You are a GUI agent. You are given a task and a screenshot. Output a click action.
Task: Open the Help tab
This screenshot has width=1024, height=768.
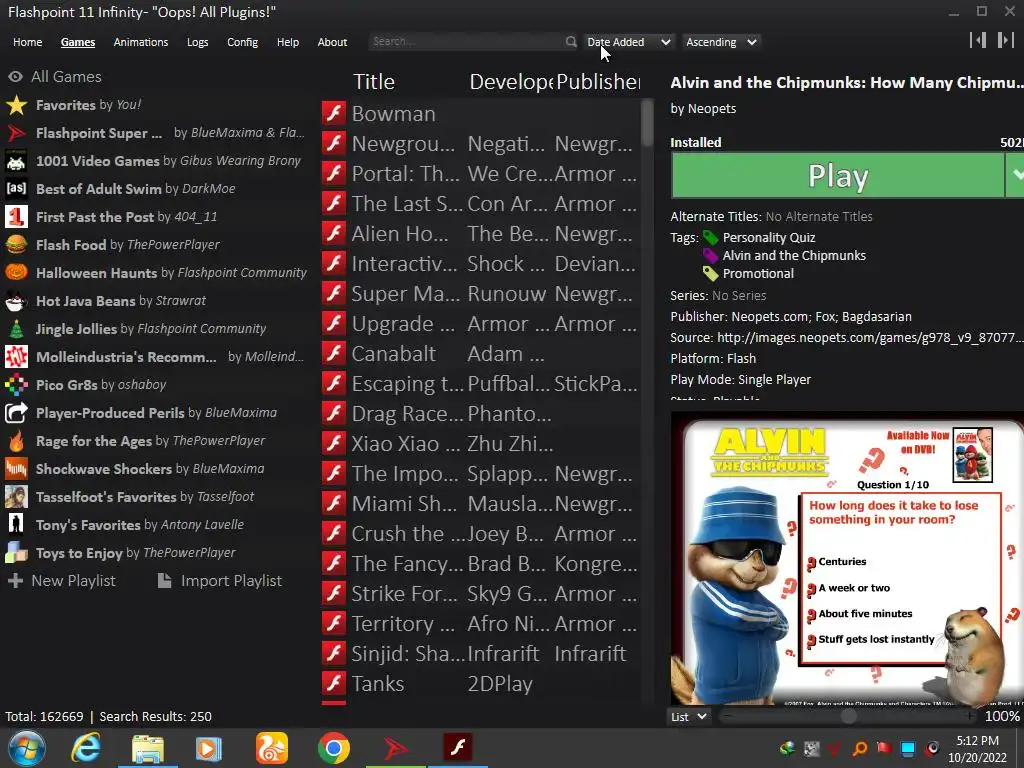click(x=287, y=42)
